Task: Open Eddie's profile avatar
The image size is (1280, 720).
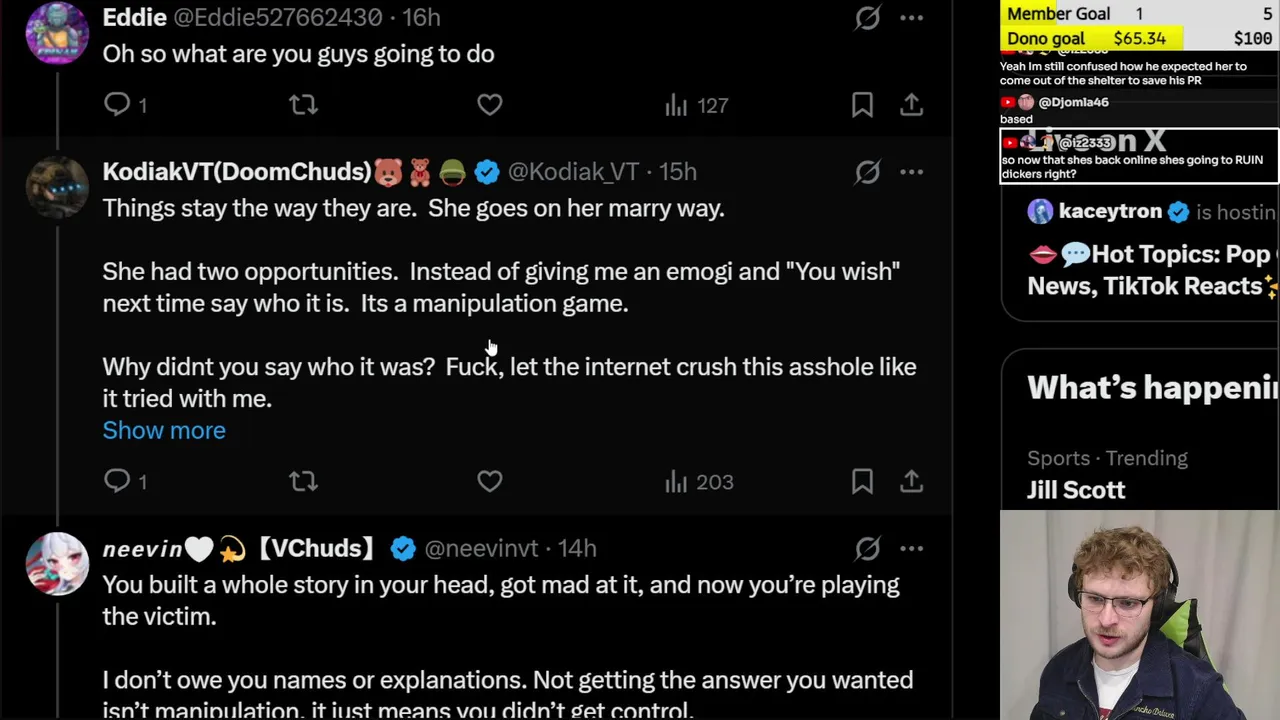Action: tap(57, 32)
